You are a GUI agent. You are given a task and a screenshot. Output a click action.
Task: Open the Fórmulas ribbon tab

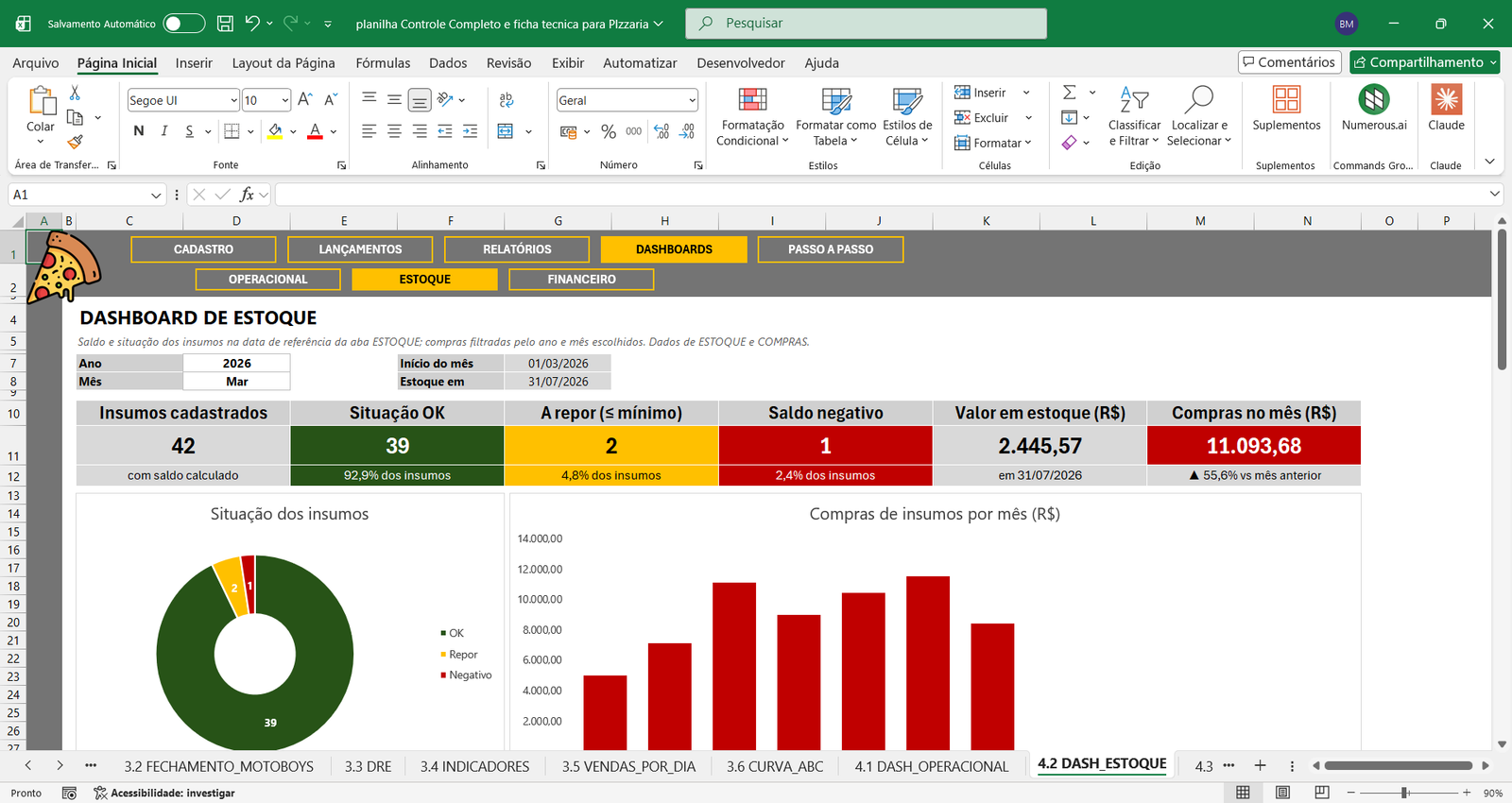(x=383, y=63)
